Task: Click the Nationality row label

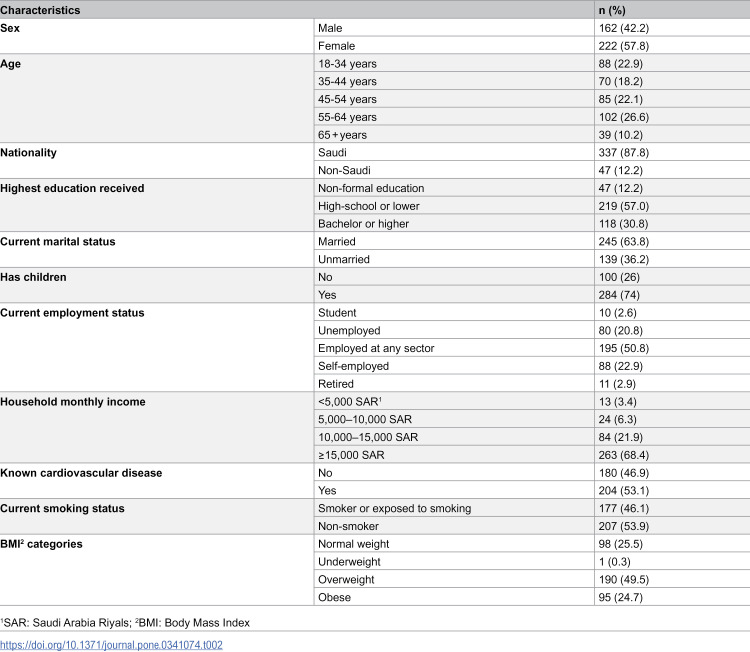Action: [28, 153]
